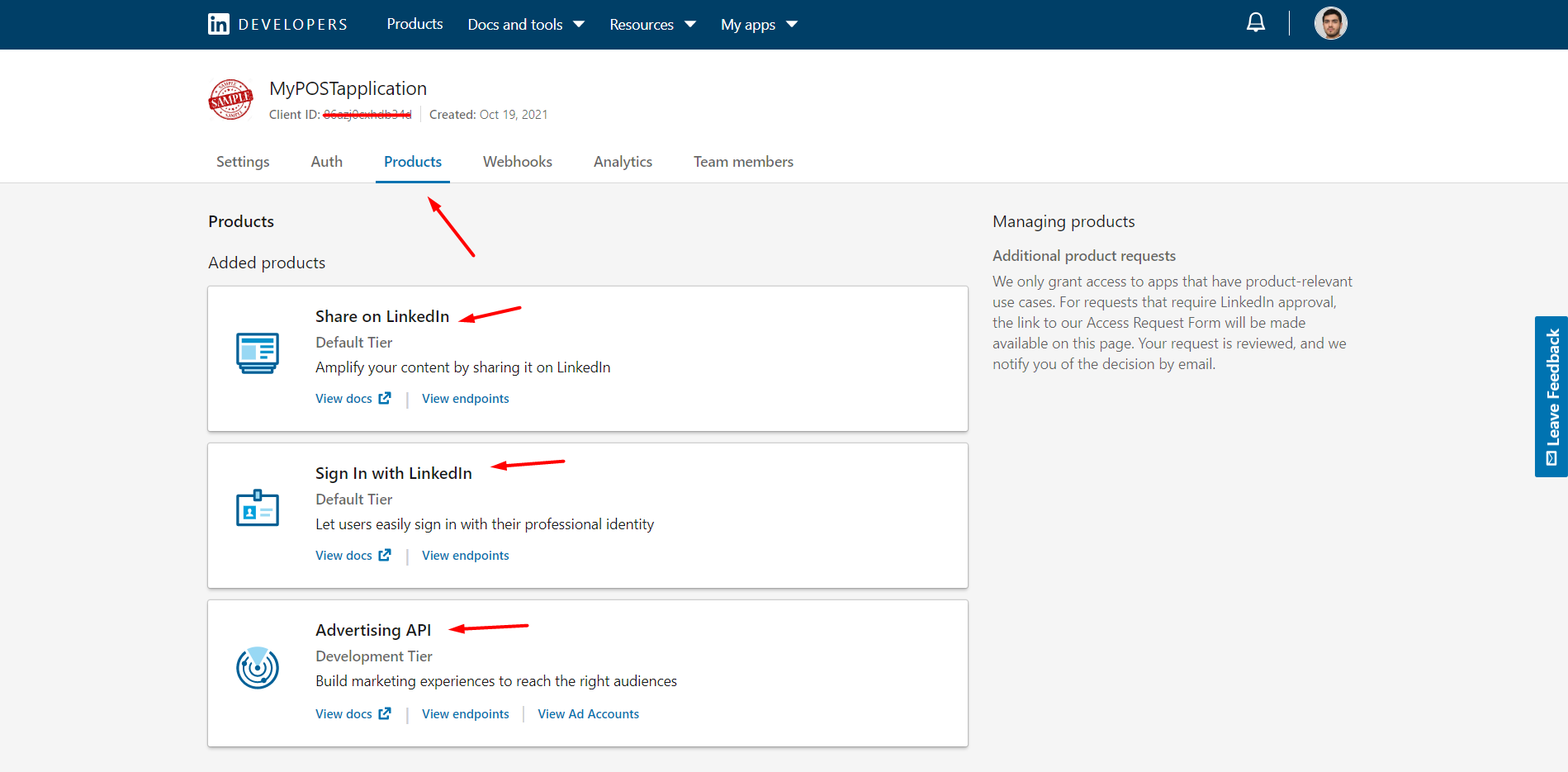Click the Development Tier label

pos(374,656)
